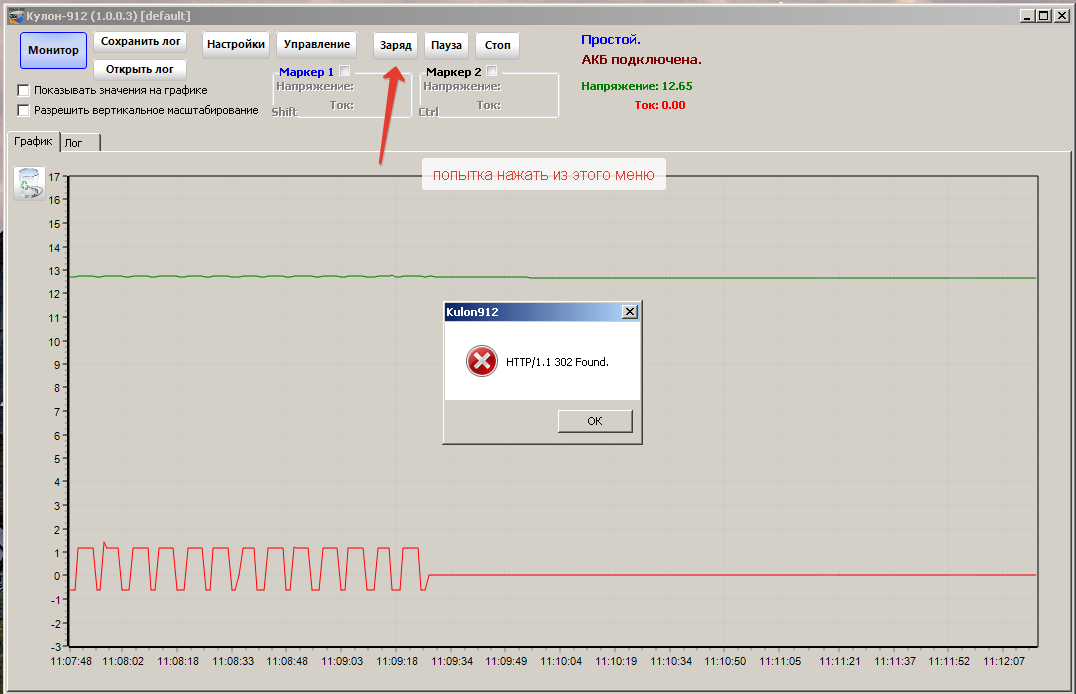Viewport: 1076px width, 694px height.
Task: Open the Управление control panel
Action: 317,44
